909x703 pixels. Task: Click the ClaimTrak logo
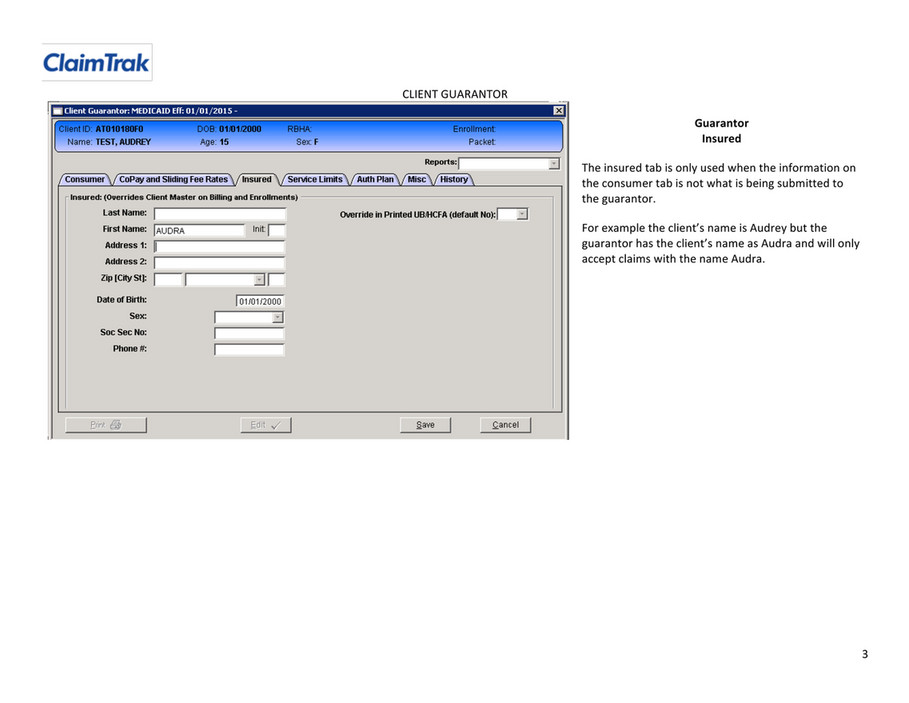pyautogui.click(x=96, y=63)
